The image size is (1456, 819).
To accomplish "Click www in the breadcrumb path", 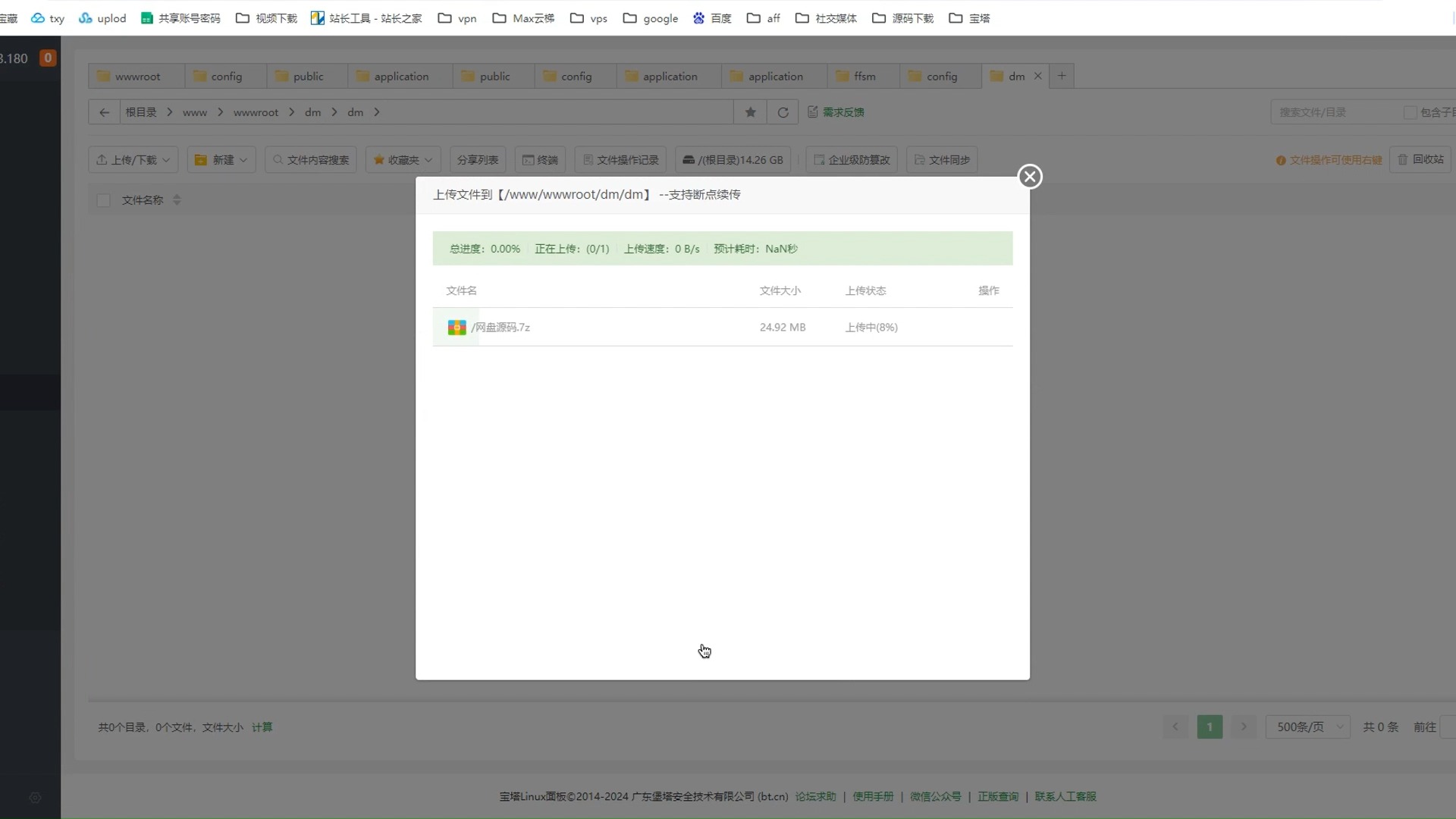I will point(195,112).
